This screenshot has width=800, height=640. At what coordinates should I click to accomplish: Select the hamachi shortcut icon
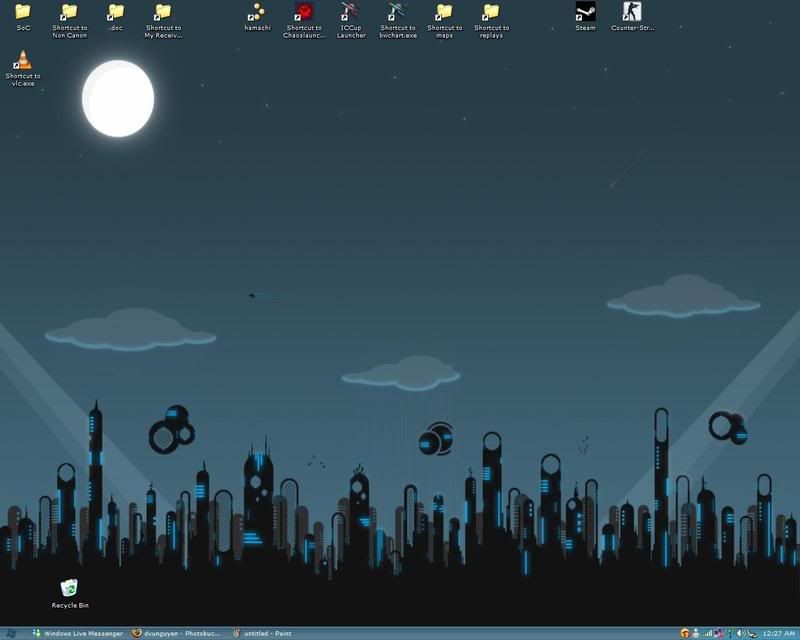257,17
